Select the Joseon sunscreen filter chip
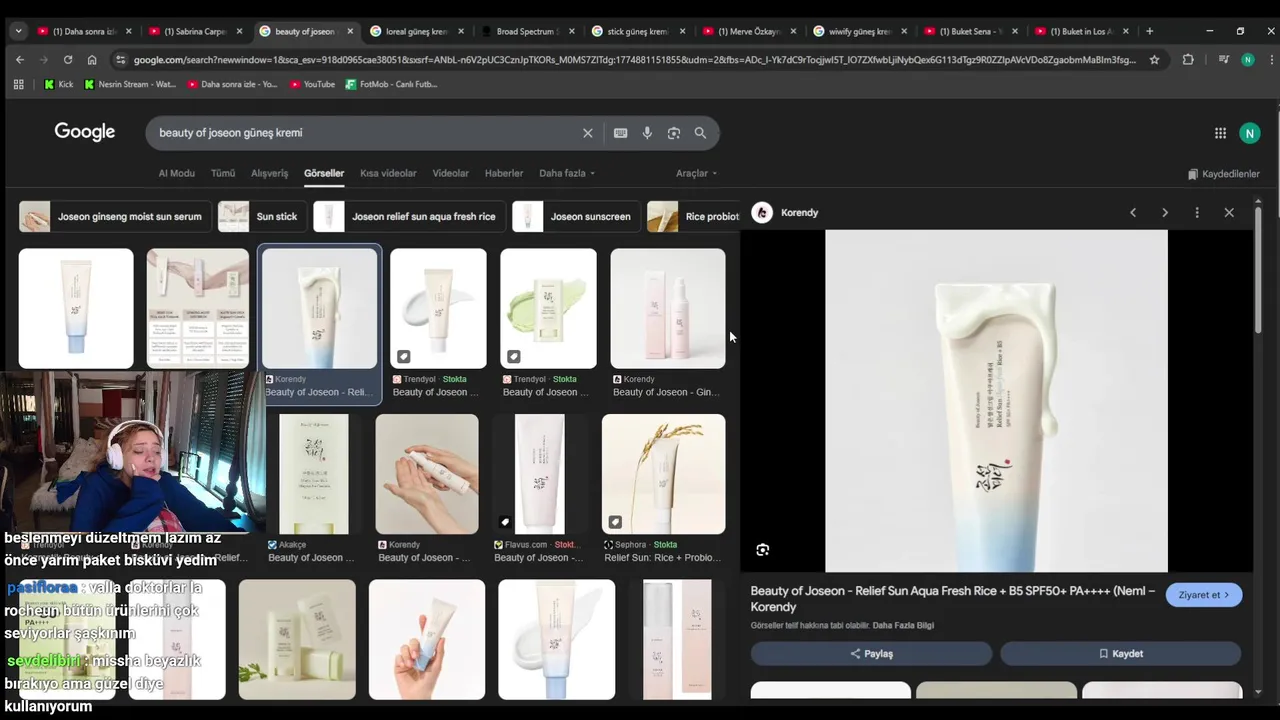Image resolution: width=1280 pixels, height=720 pixels. (x=575, y=216)
